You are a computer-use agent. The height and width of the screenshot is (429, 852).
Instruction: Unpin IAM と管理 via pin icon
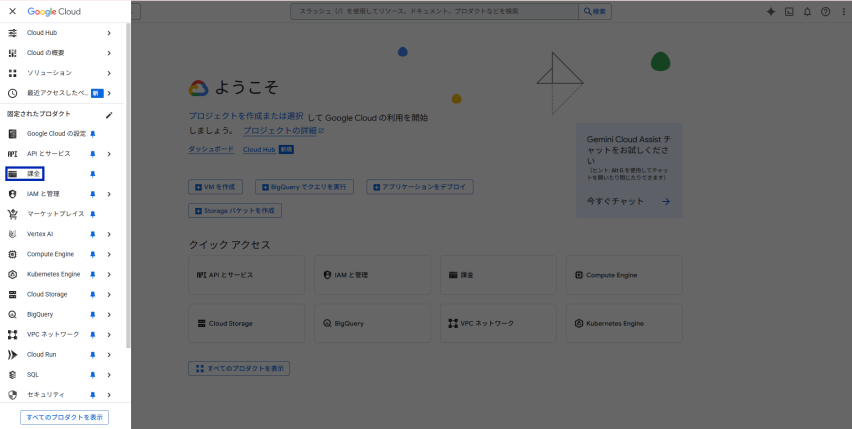pyautogui.click(x=92, y=194)
